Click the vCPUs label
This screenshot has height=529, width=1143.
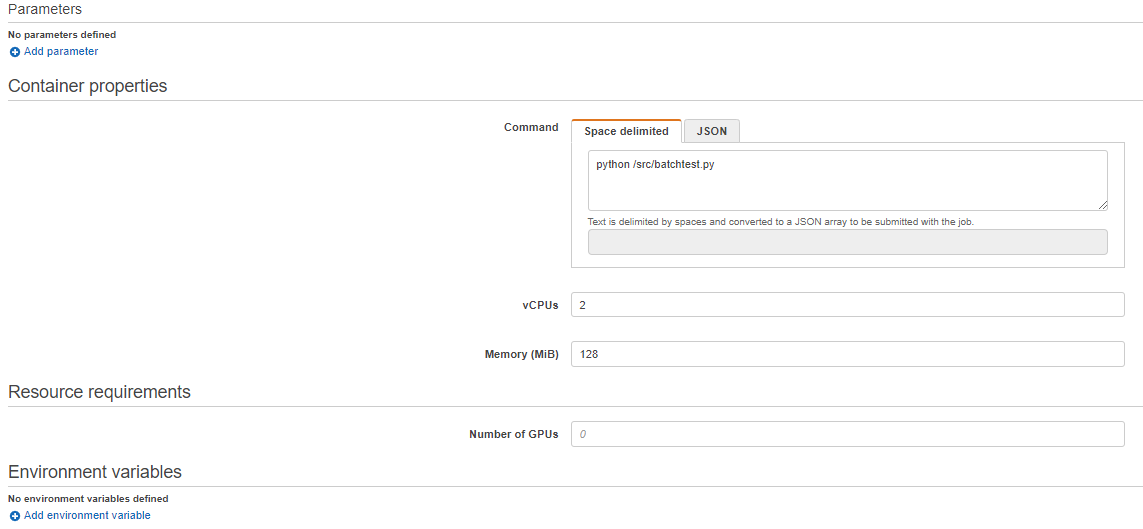pyautogui.click(x=539, y=305)
